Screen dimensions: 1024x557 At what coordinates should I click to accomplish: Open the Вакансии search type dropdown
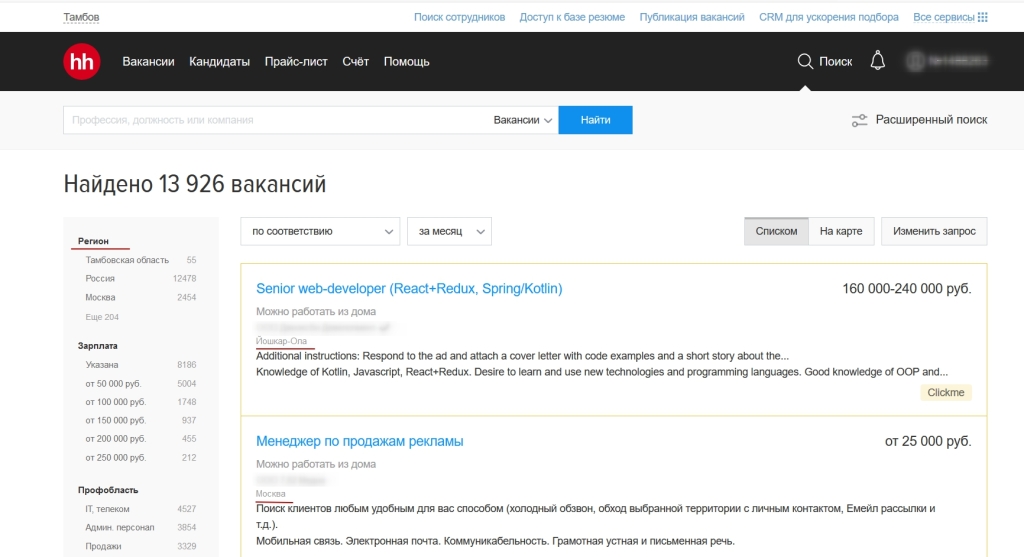point(523,120)
